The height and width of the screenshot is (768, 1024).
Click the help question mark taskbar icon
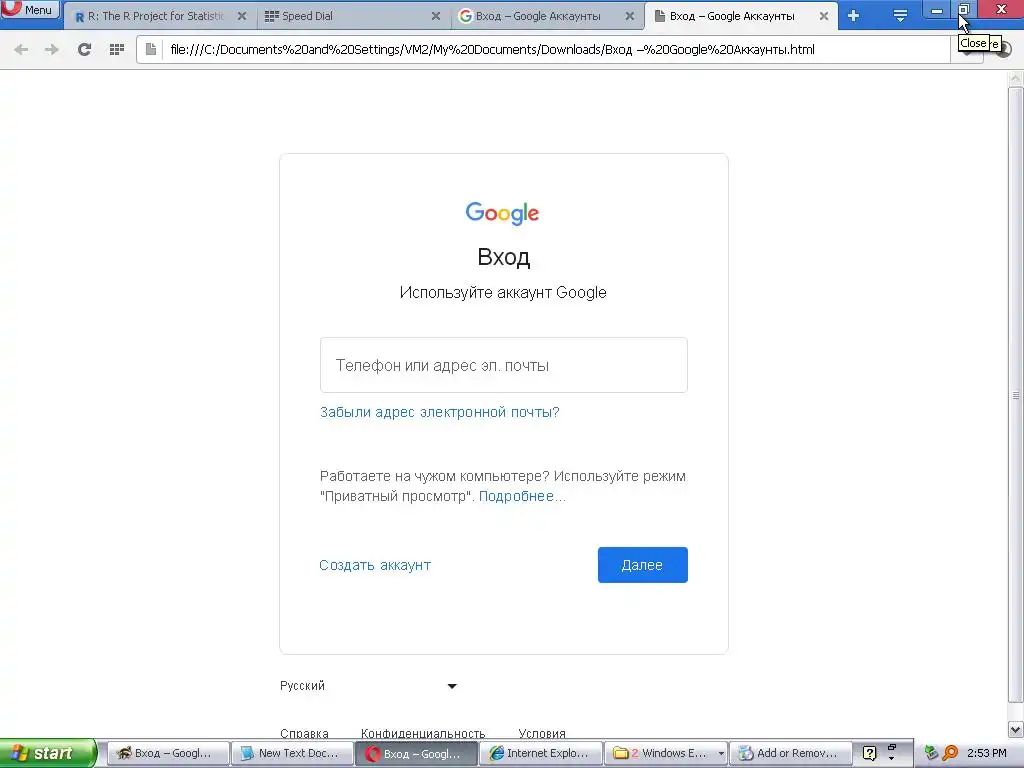pos(869,753)
